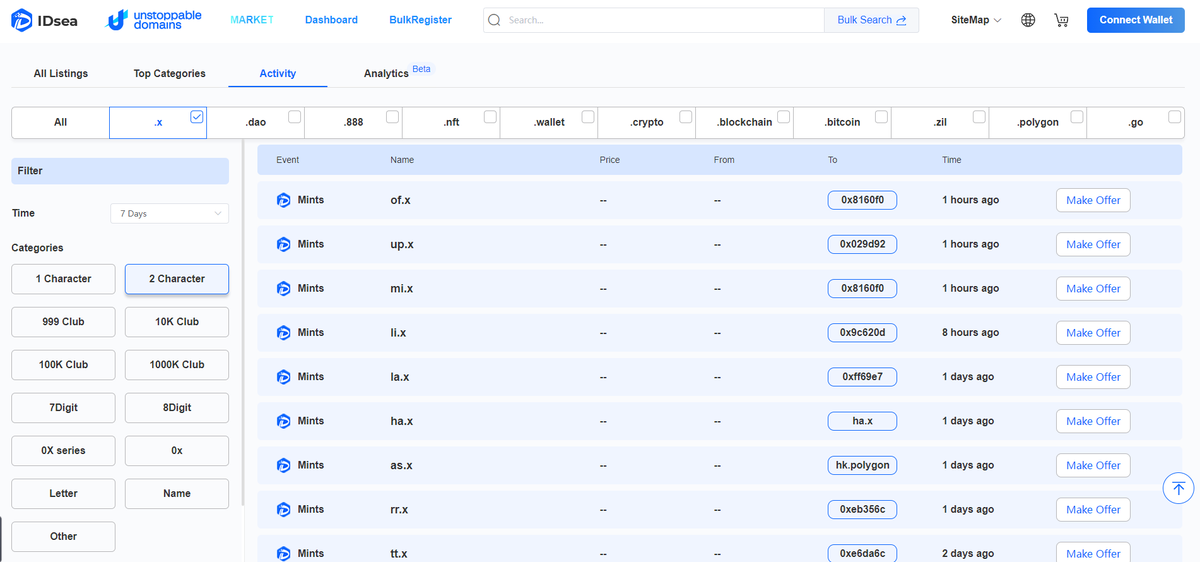Make an offer on rr.x

(x=1093, y=509)
